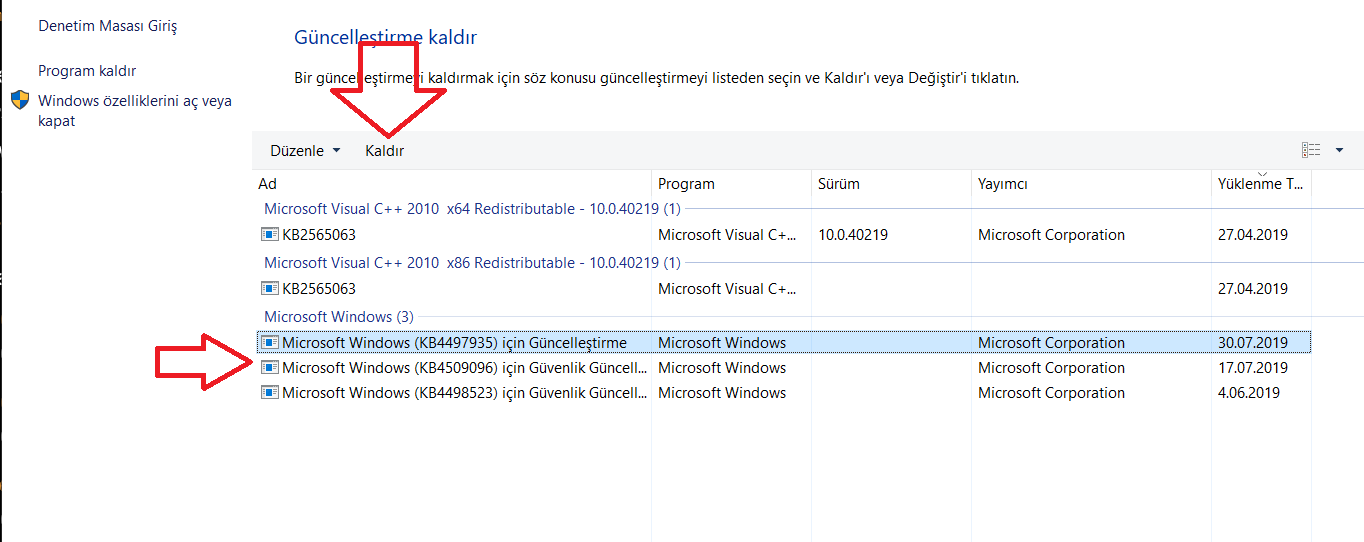Click Microsoft Windows program cell in KB4498523 row
Image resolution: width=1364 pixels, height=542 pixels.
point(722,393)
